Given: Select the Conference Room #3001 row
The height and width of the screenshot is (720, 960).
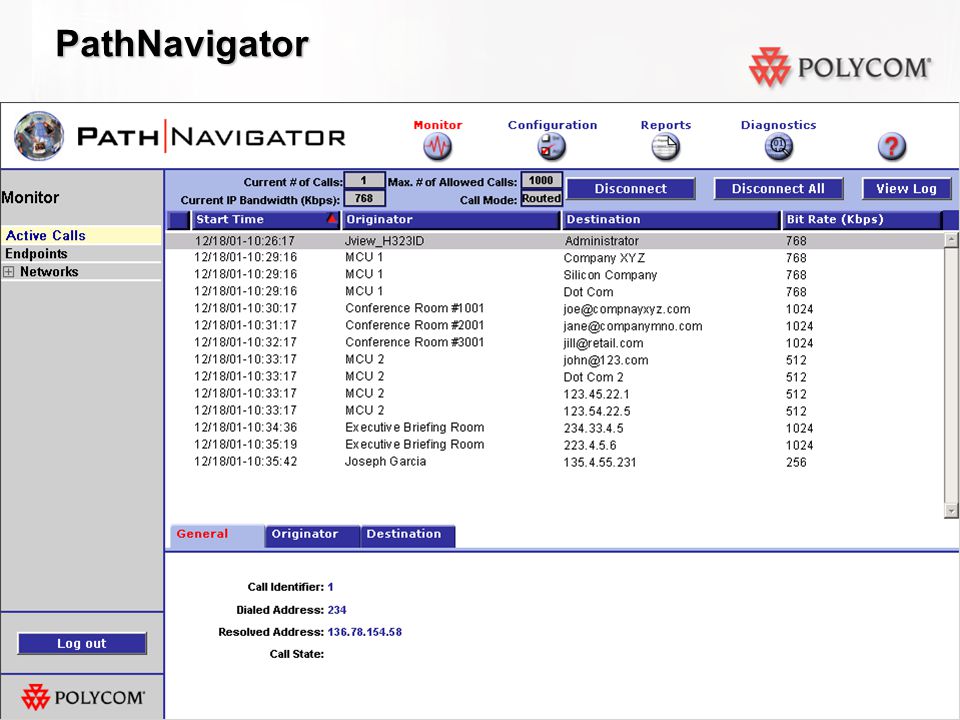Looking at the screenshot, I should tap(555, 343).
